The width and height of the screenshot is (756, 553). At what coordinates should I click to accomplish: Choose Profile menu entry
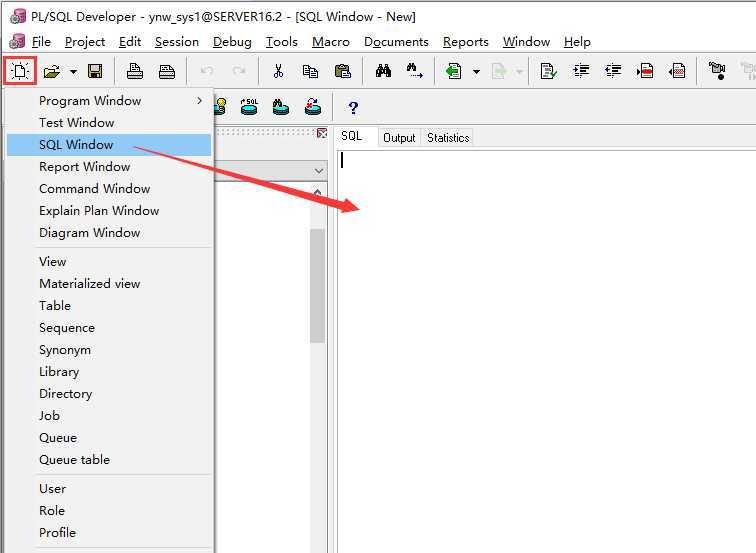pos(109,533)
